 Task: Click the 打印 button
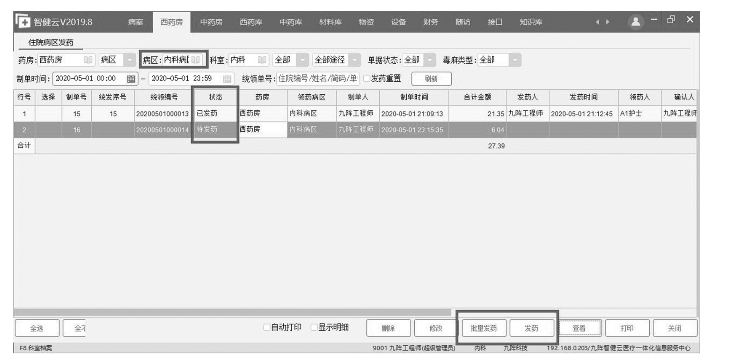coord(627,328)
